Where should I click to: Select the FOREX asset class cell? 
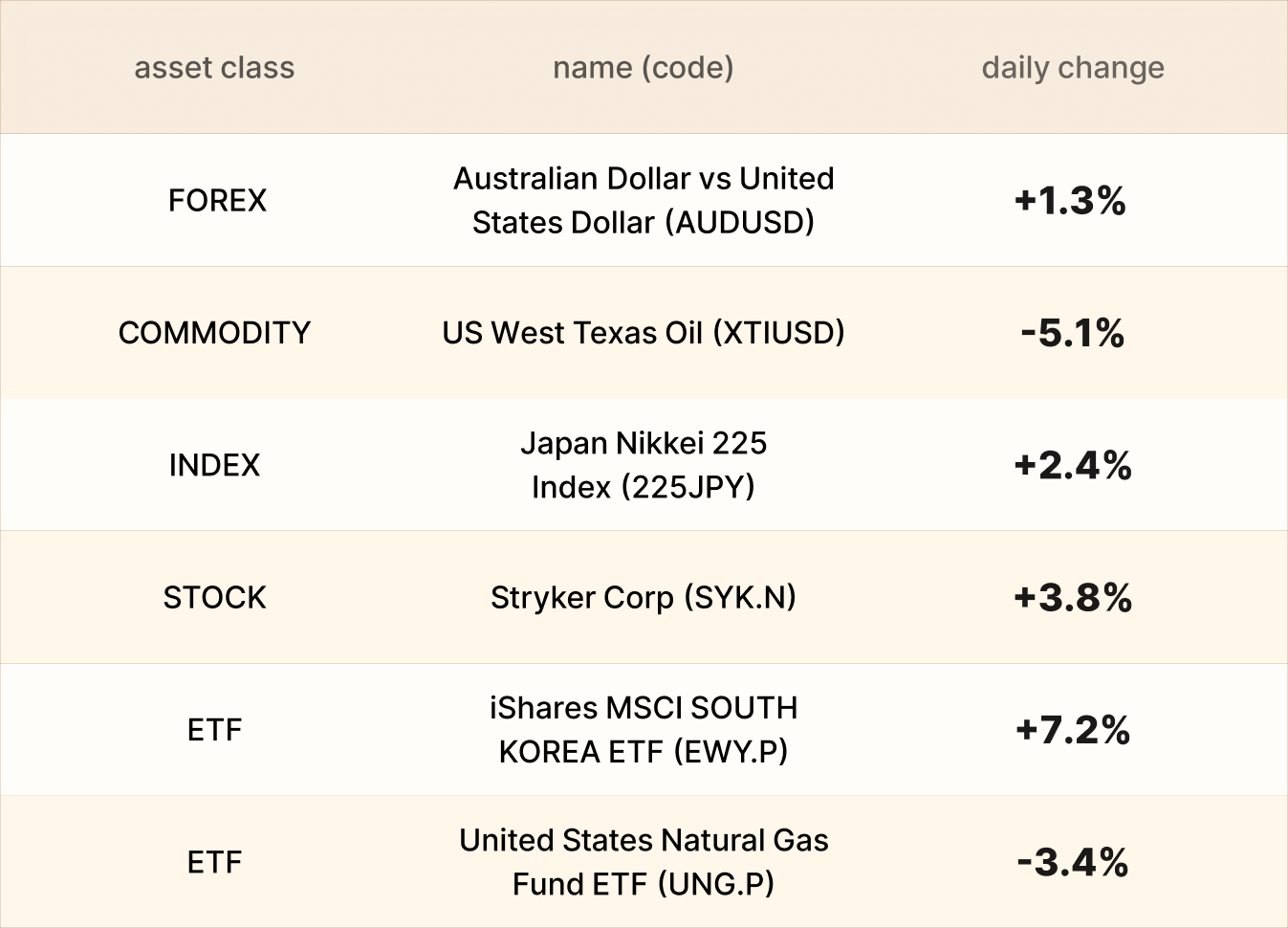[217, 201]
